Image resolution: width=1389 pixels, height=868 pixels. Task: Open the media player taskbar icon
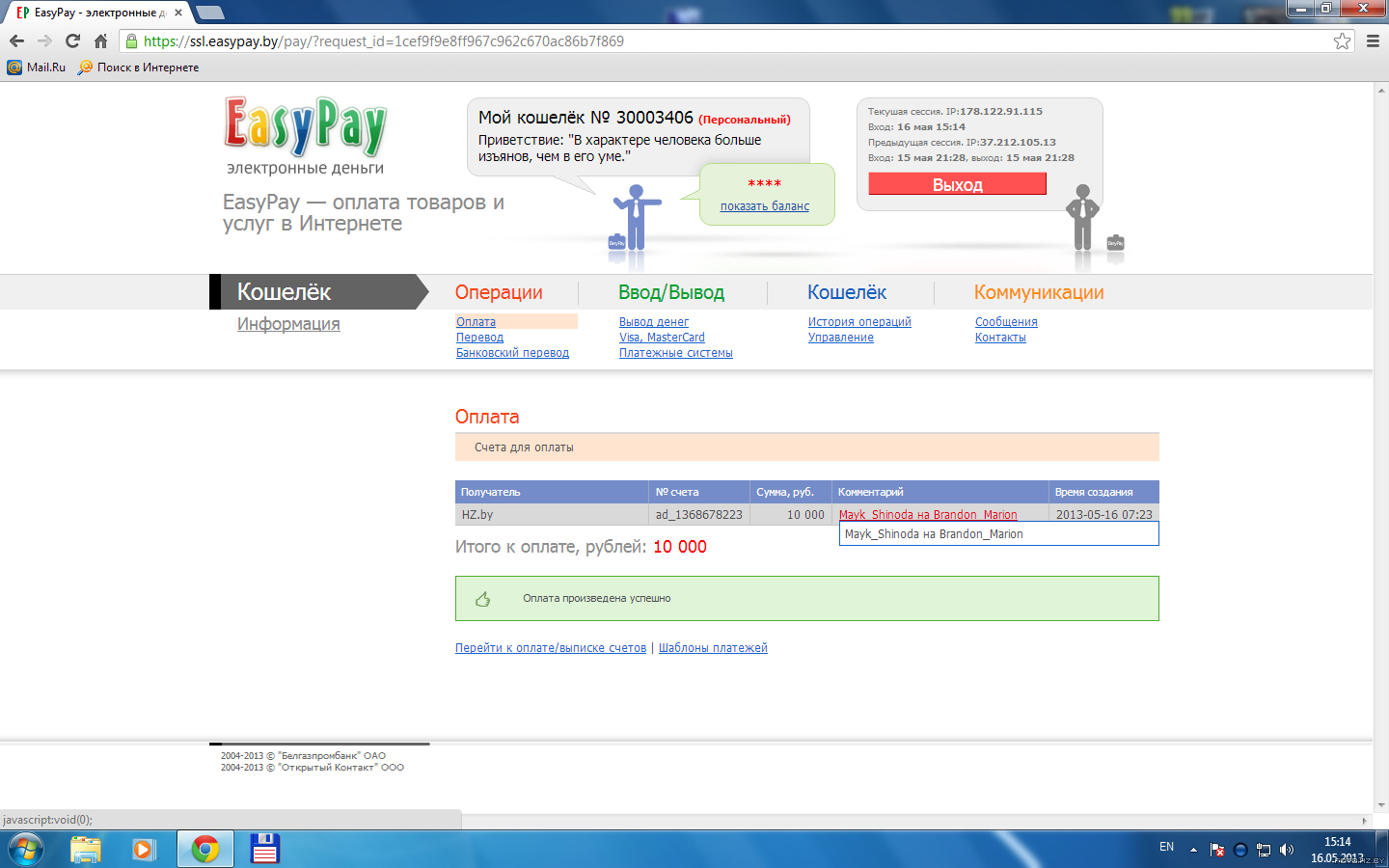coord(145,849)
